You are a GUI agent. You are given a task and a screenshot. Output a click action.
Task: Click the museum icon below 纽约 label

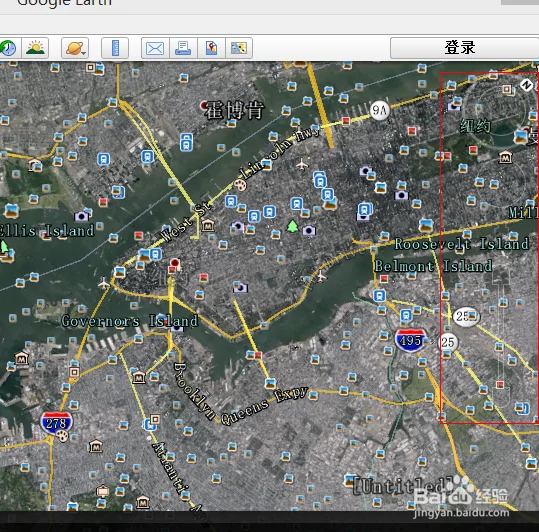(505, 157)
